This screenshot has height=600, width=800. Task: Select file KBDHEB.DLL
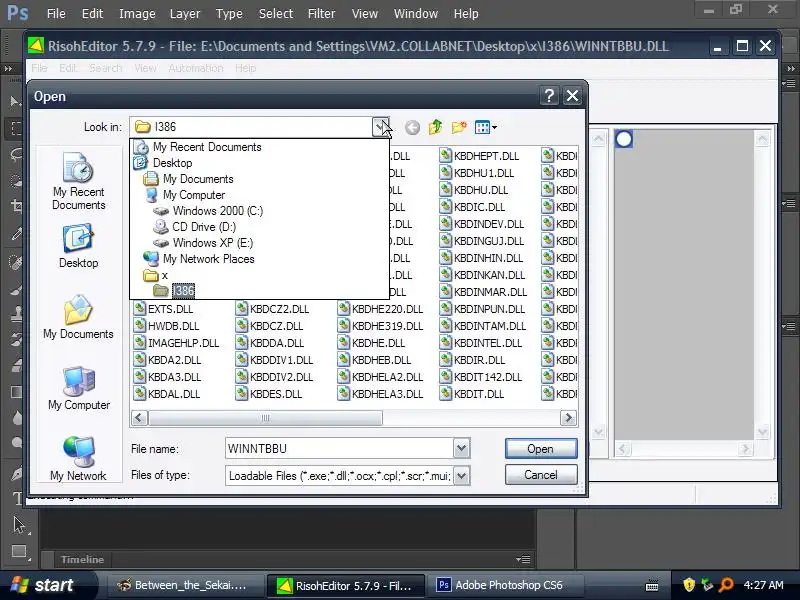(374, 360)
